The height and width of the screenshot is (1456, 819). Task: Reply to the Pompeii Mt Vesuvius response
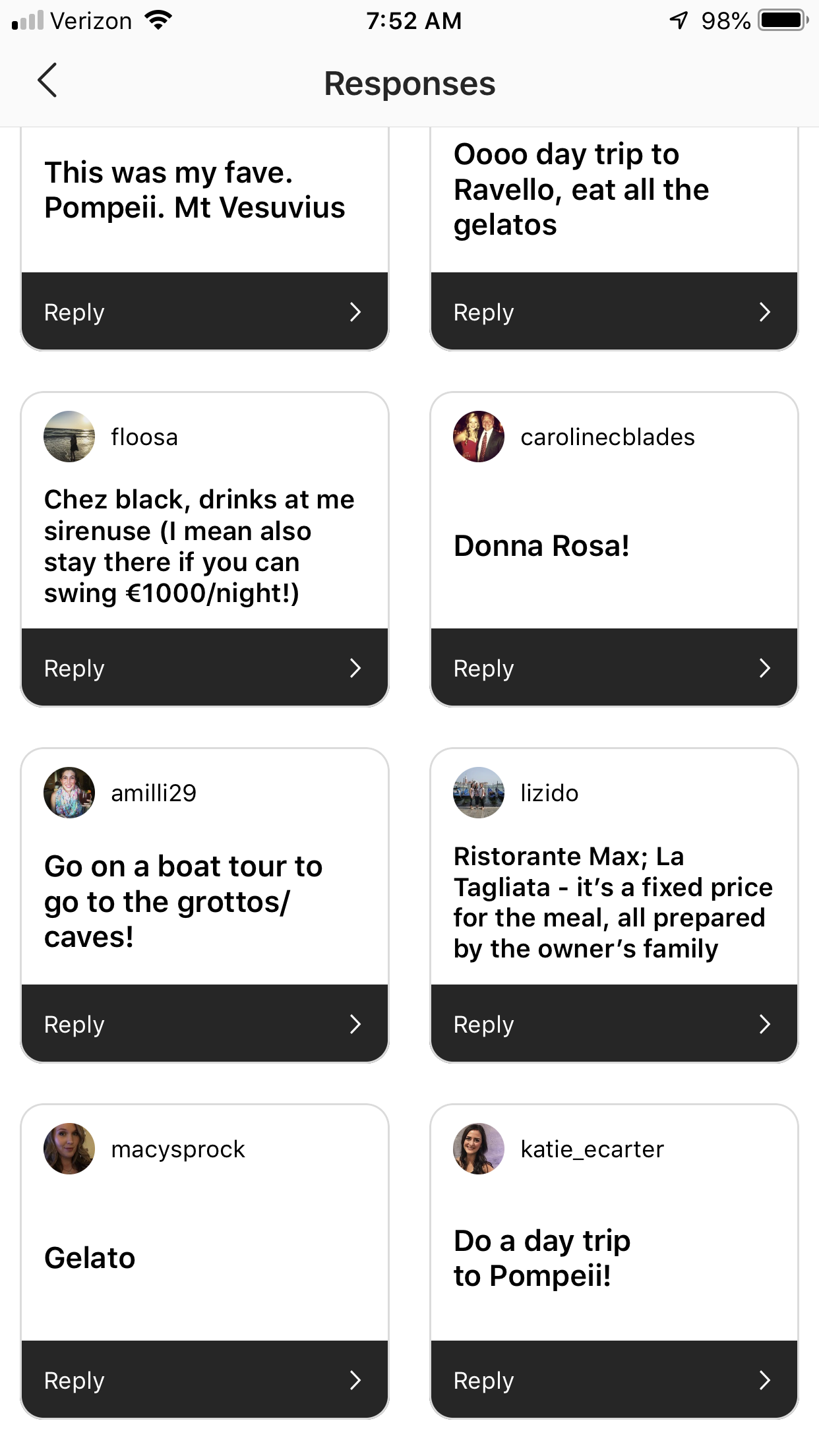(204, 311)
